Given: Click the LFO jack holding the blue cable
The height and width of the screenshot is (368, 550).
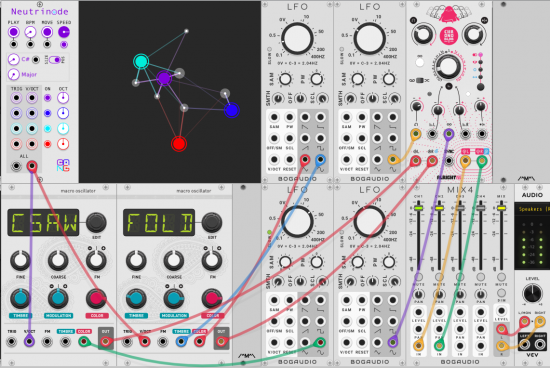Looking at the screenshot, I should [x=320, y=160].
